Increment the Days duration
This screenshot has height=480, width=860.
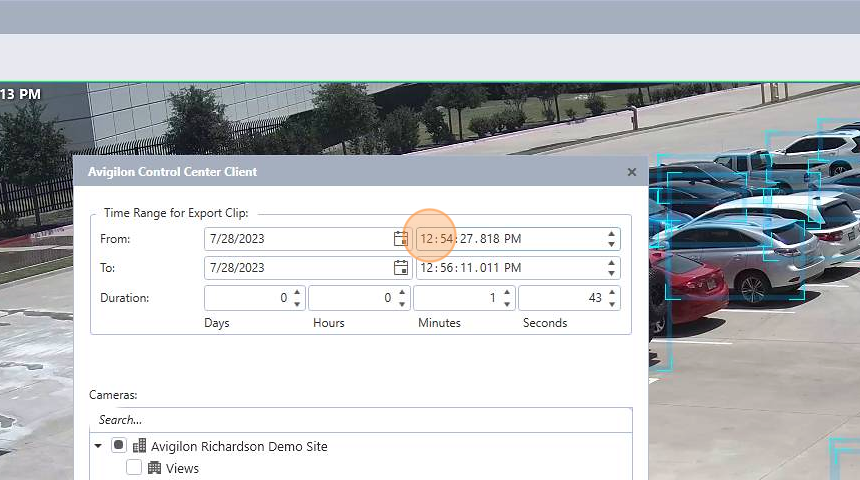click(297, 292)
